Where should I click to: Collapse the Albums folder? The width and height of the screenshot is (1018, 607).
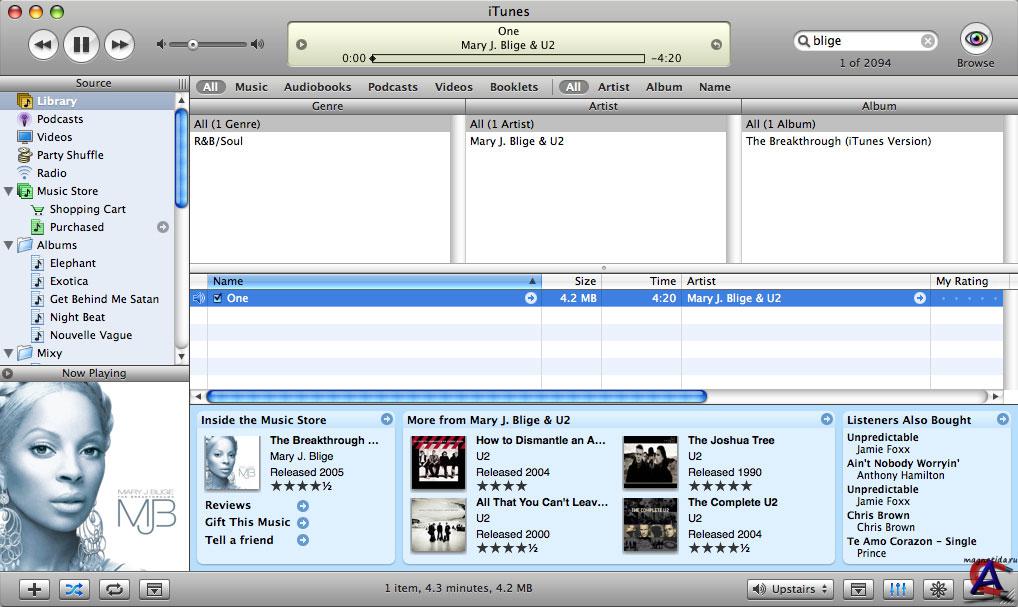pos(9,245)
